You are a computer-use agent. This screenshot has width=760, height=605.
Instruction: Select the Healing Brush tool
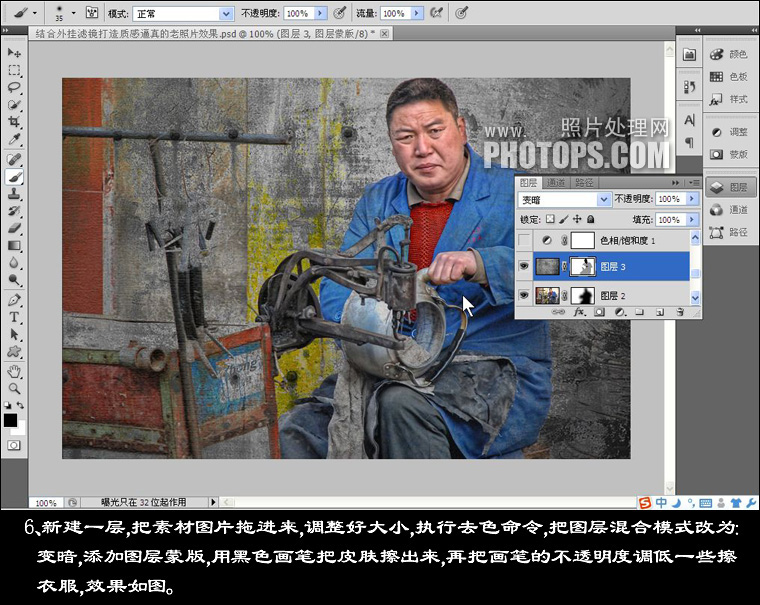[x=14, y=159]
